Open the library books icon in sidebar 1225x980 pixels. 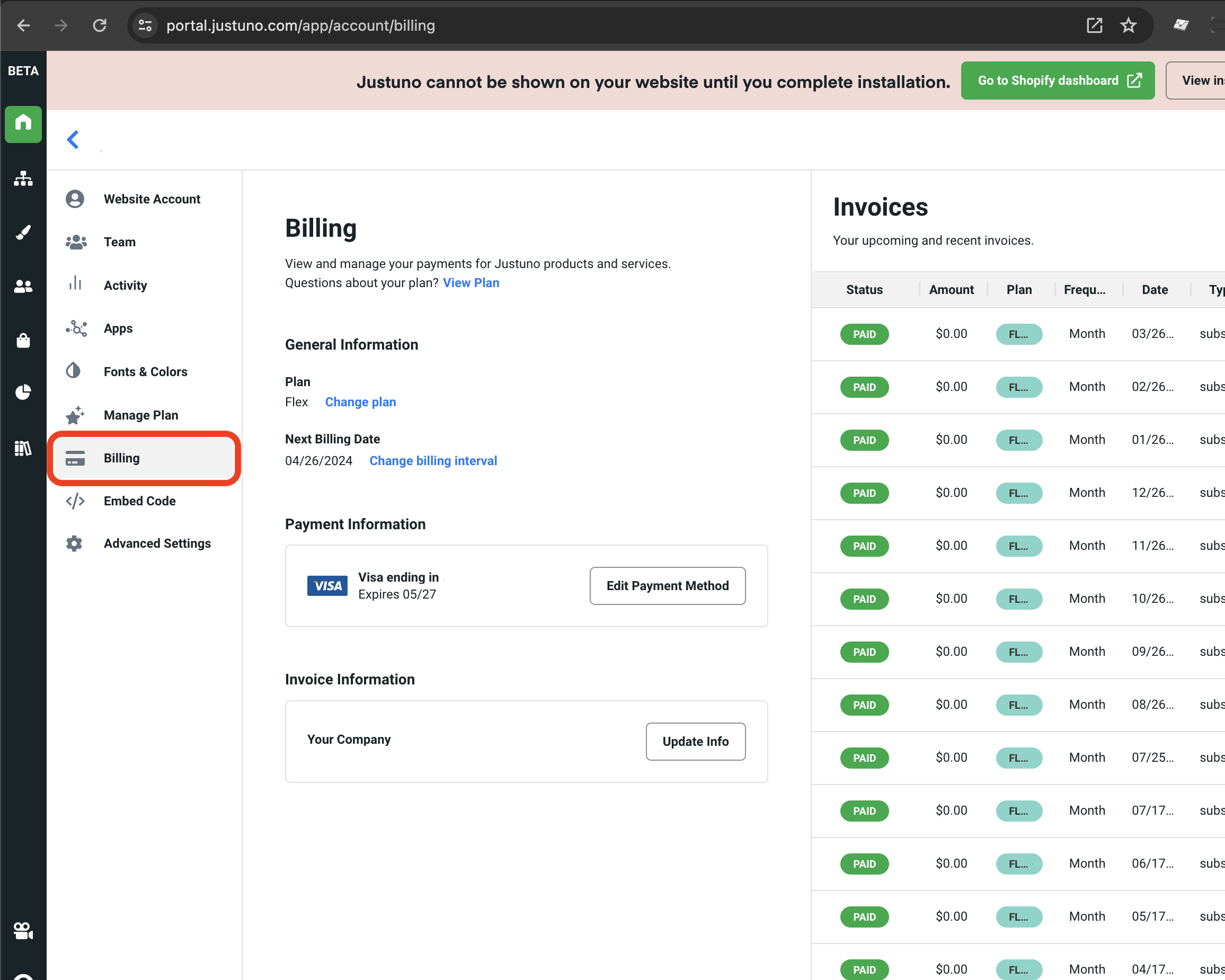tap(23, 448)
